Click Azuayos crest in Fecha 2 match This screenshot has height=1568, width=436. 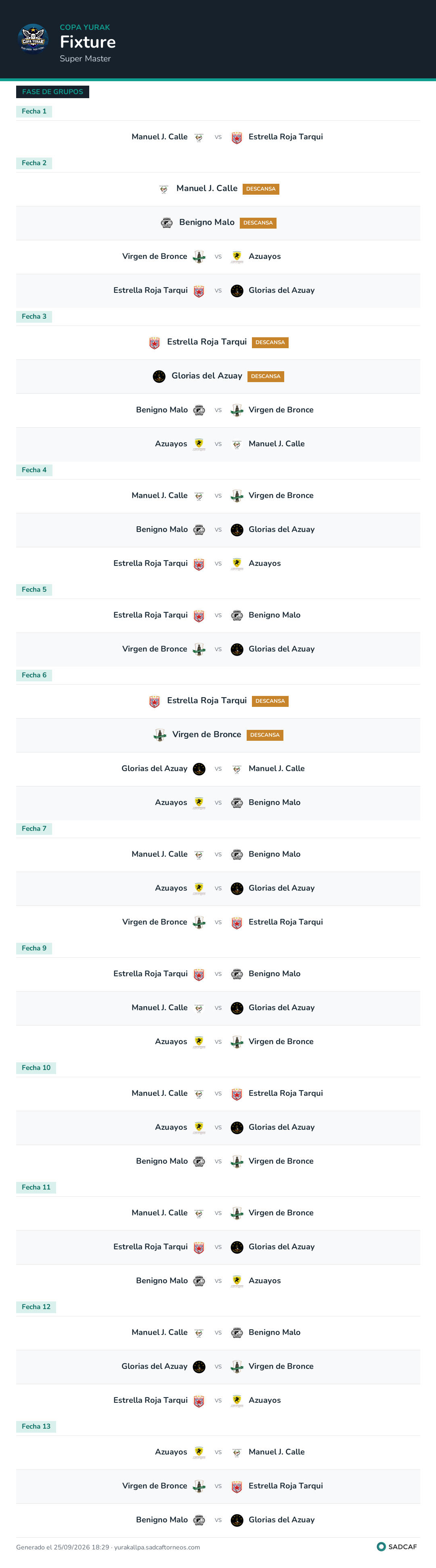click(x=237, y=257)
